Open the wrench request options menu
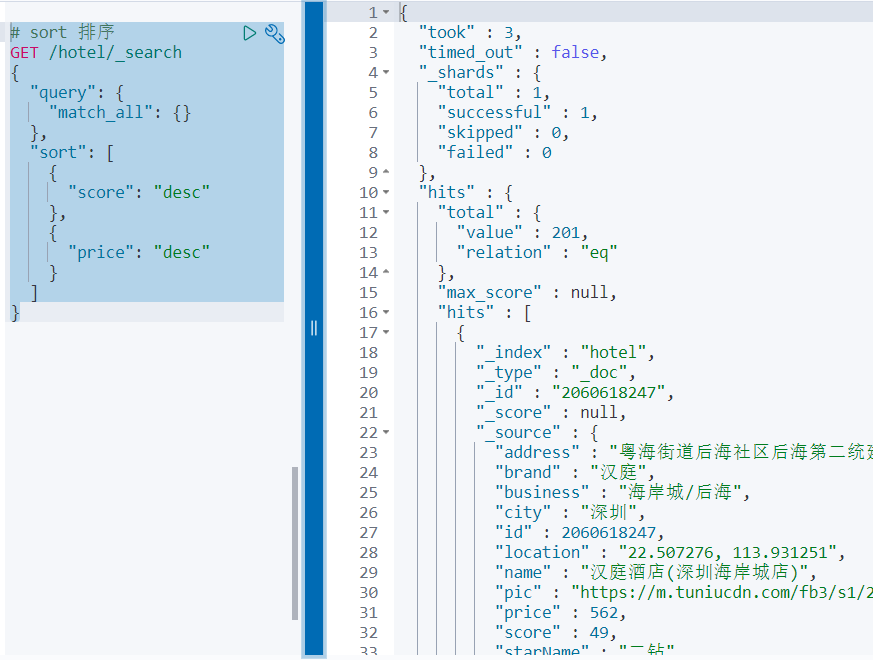Screen dimensions: 873x660 point(274,34)
